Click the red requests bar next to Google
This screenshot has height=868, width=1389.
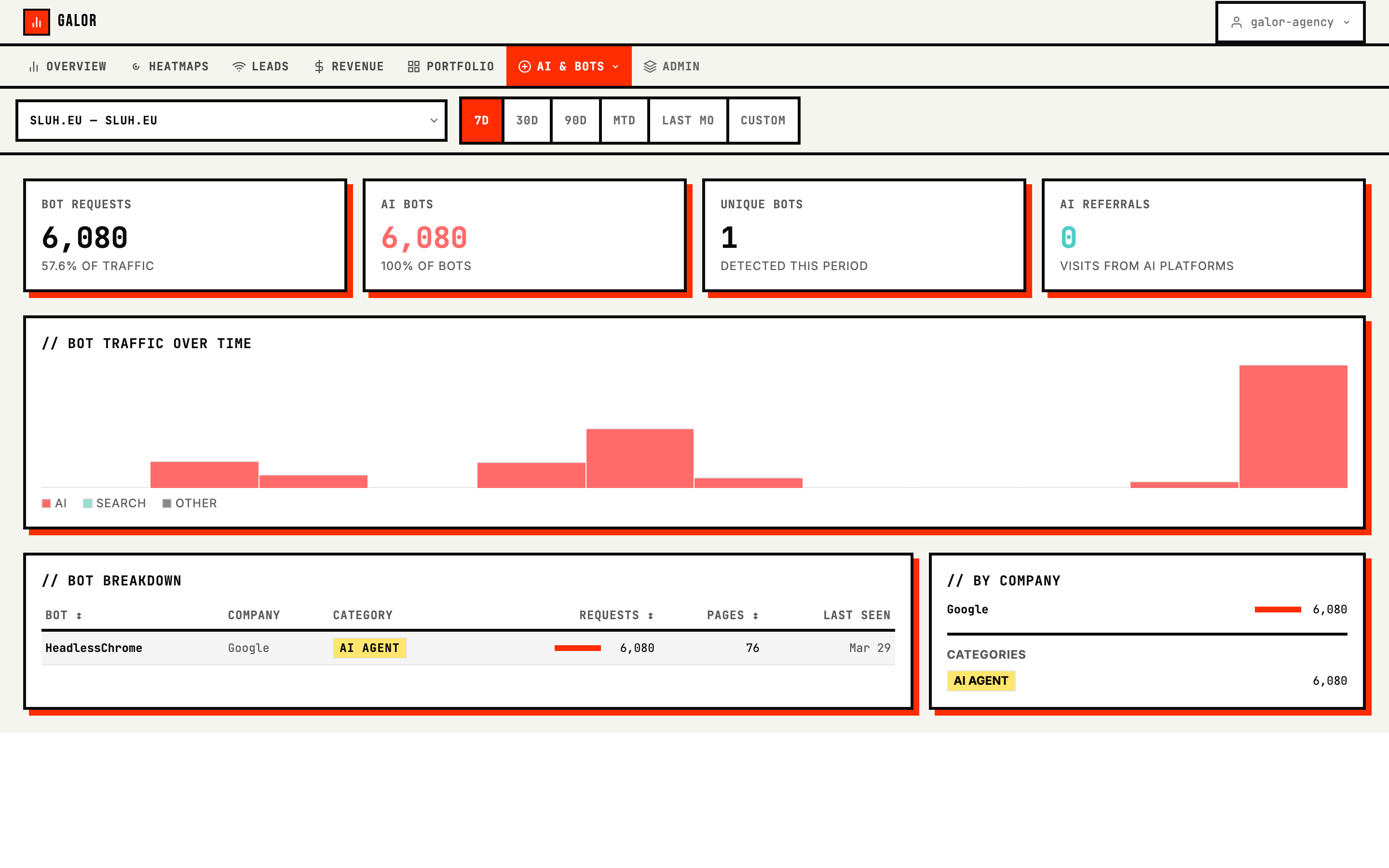1277,609
